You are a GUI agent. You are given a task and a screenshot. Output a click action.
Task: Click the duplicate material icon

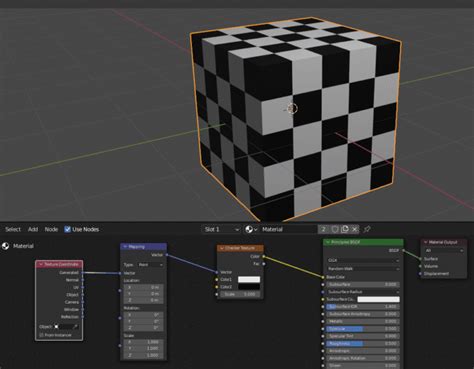tap(345, 229)
